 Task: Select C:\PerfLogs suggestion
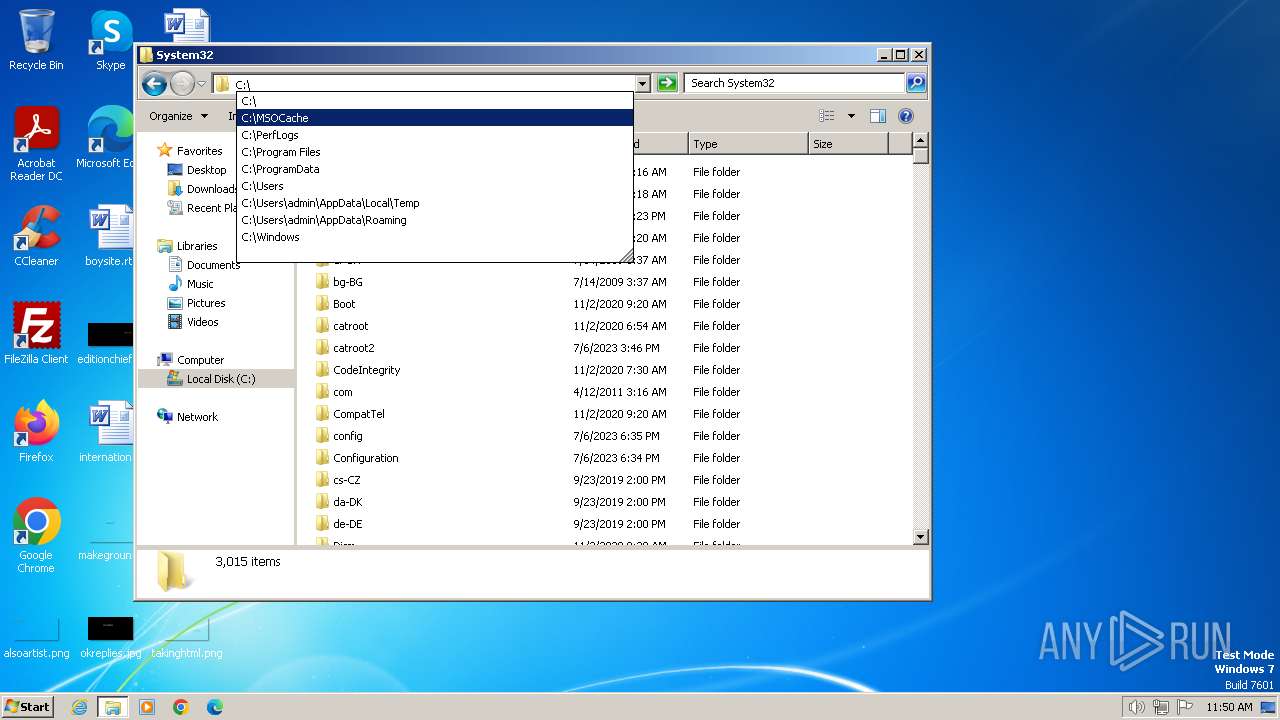click(435, 135)
